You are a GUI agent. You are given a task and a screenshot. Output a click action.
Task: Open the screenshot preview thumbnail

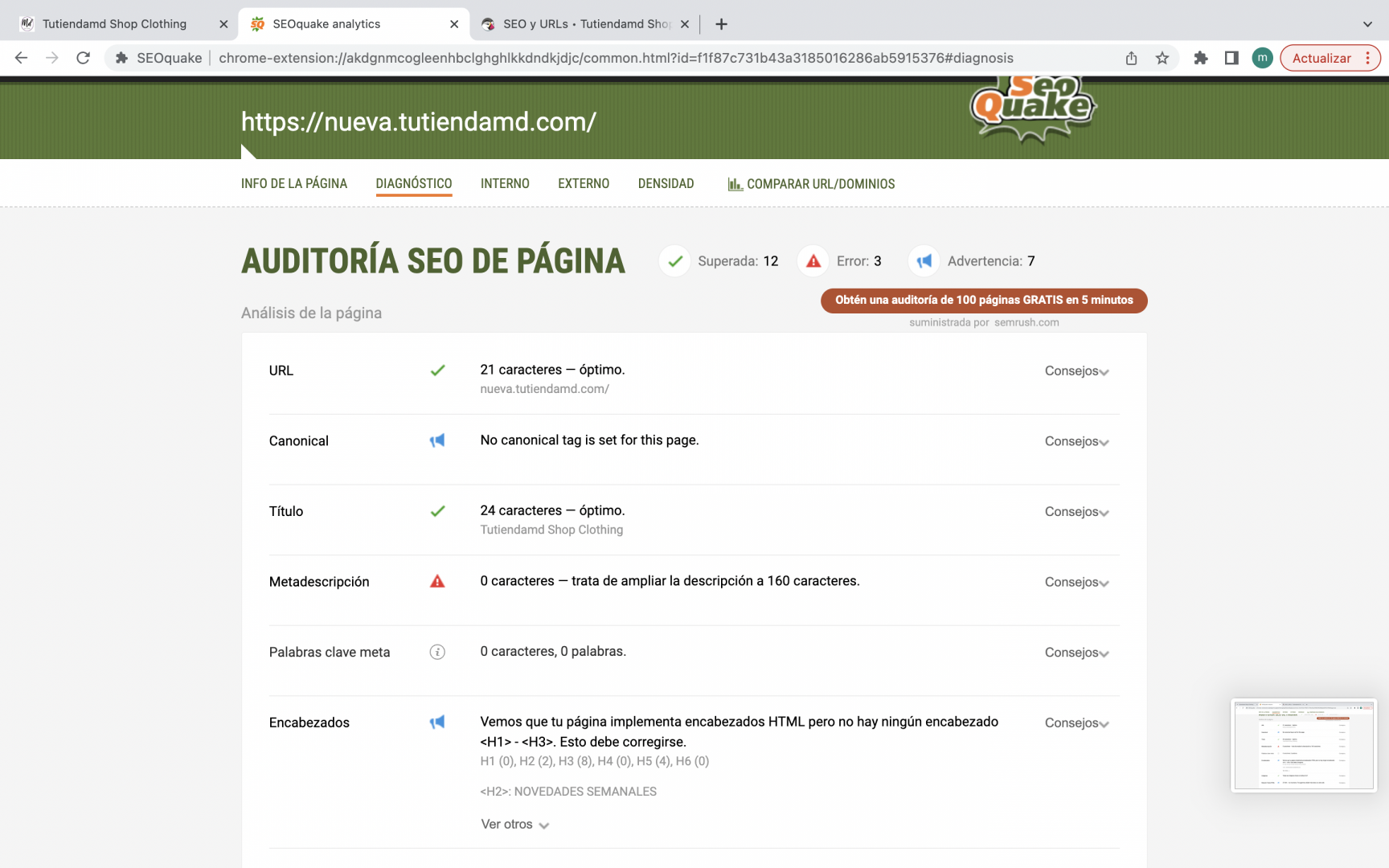(1304, 745)
